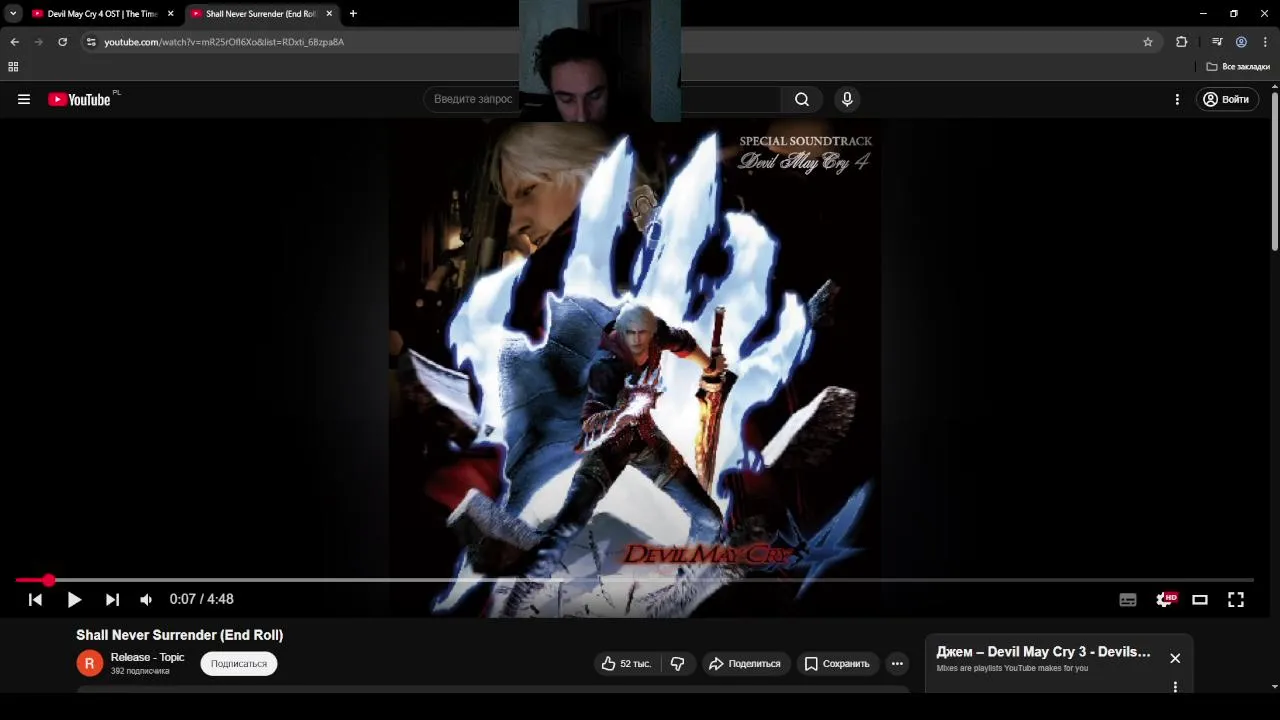This screenshot has height=720, width=1280.
Task: Enter fullscreen mode on the player
Action: [x=1236, y=599]
